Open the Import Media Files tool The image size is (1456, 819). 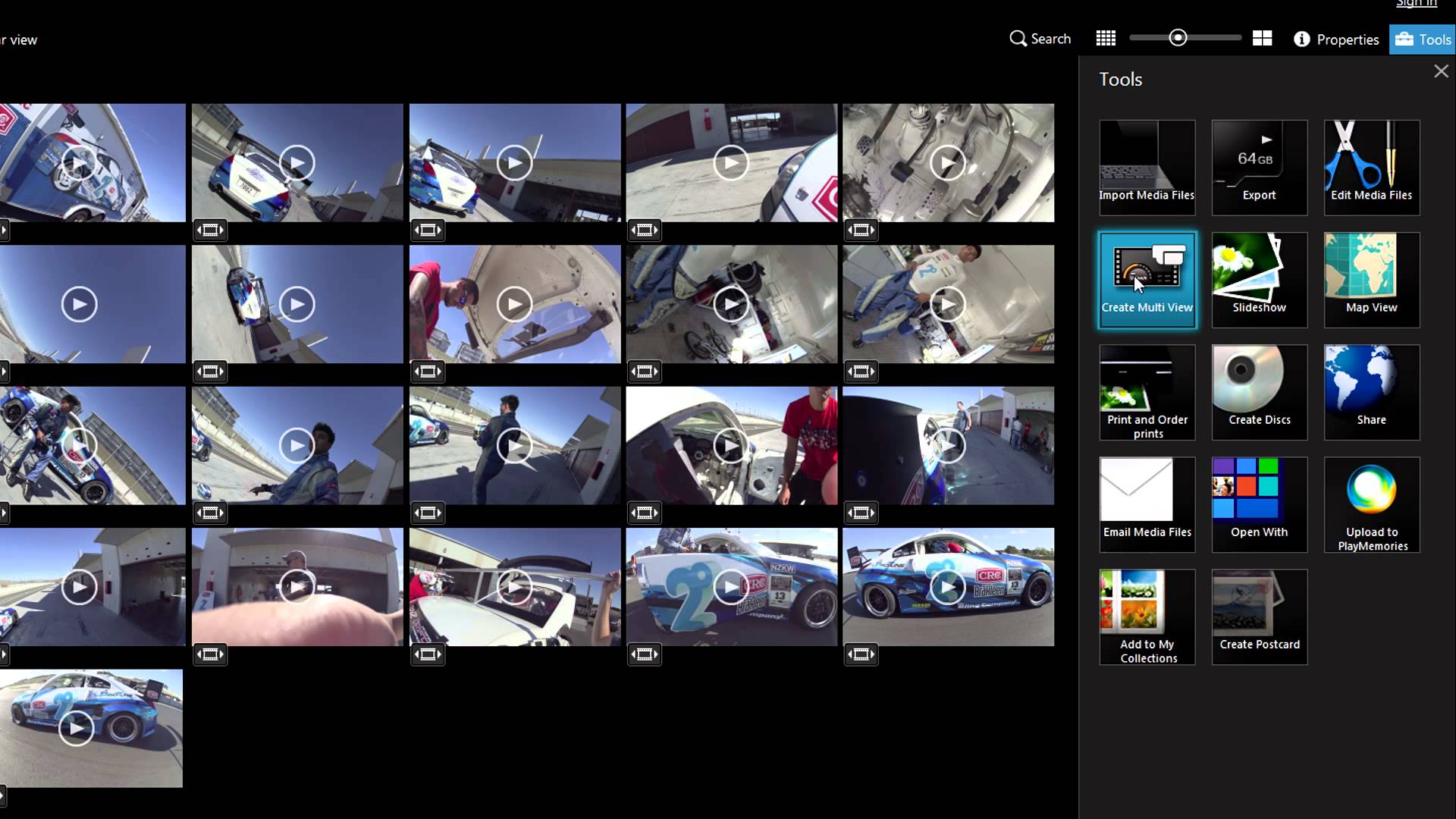pos(1147,167)
